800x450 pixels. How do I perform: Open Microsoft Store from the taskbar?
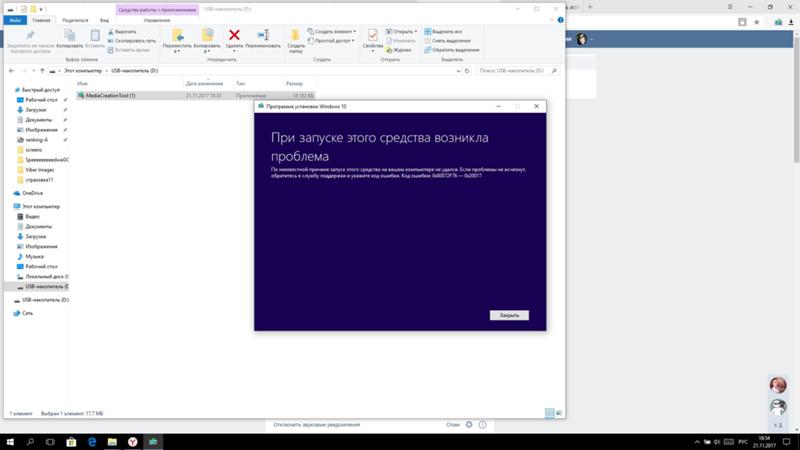(x=71, y=442)
